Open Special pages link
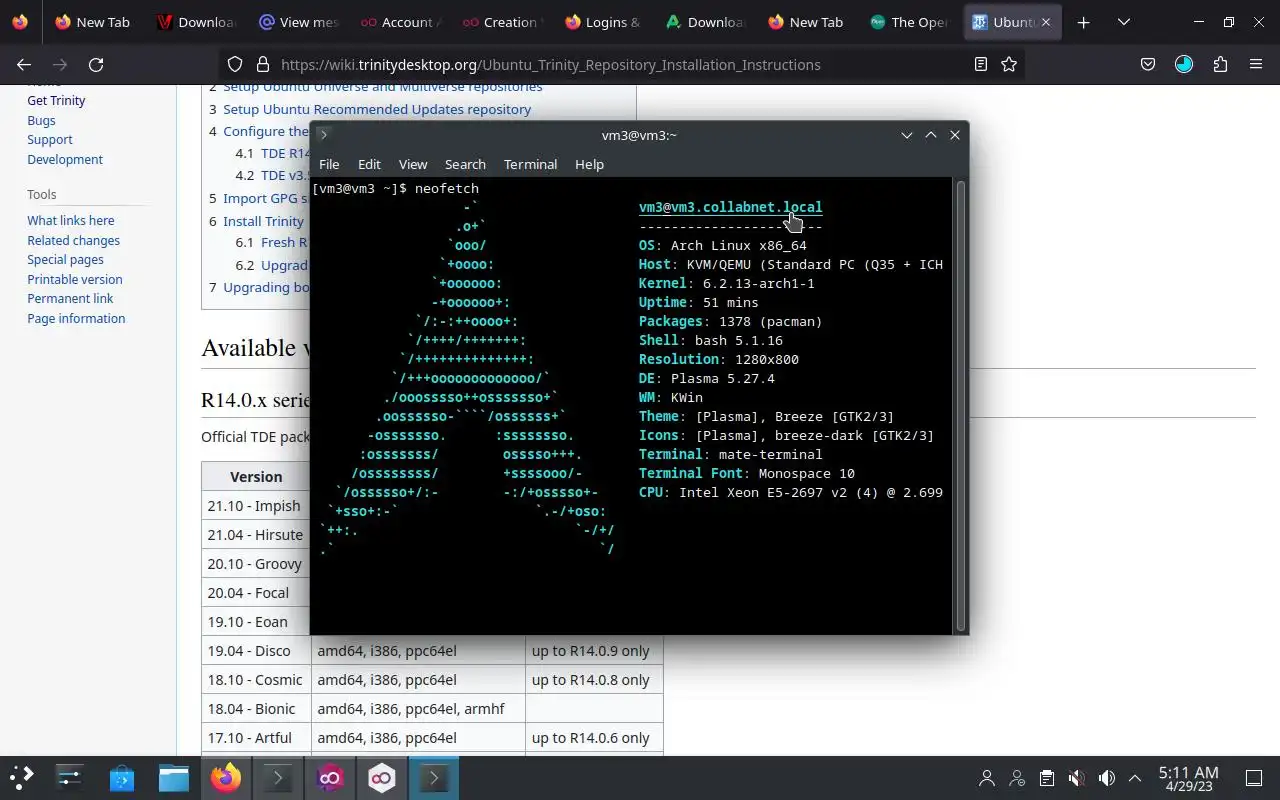Screen dimensions: 1280x800 coord(65,259)
